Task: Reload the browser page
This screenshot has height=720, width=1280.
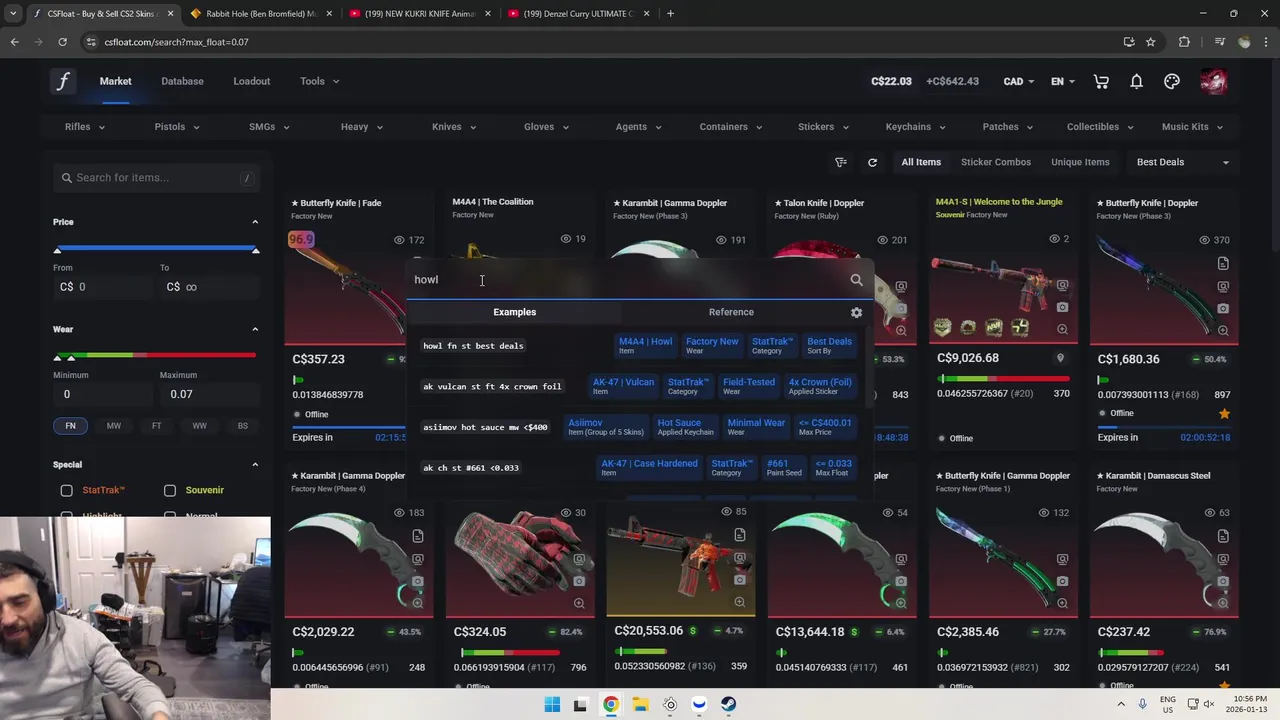Action: tap(62, 42)
